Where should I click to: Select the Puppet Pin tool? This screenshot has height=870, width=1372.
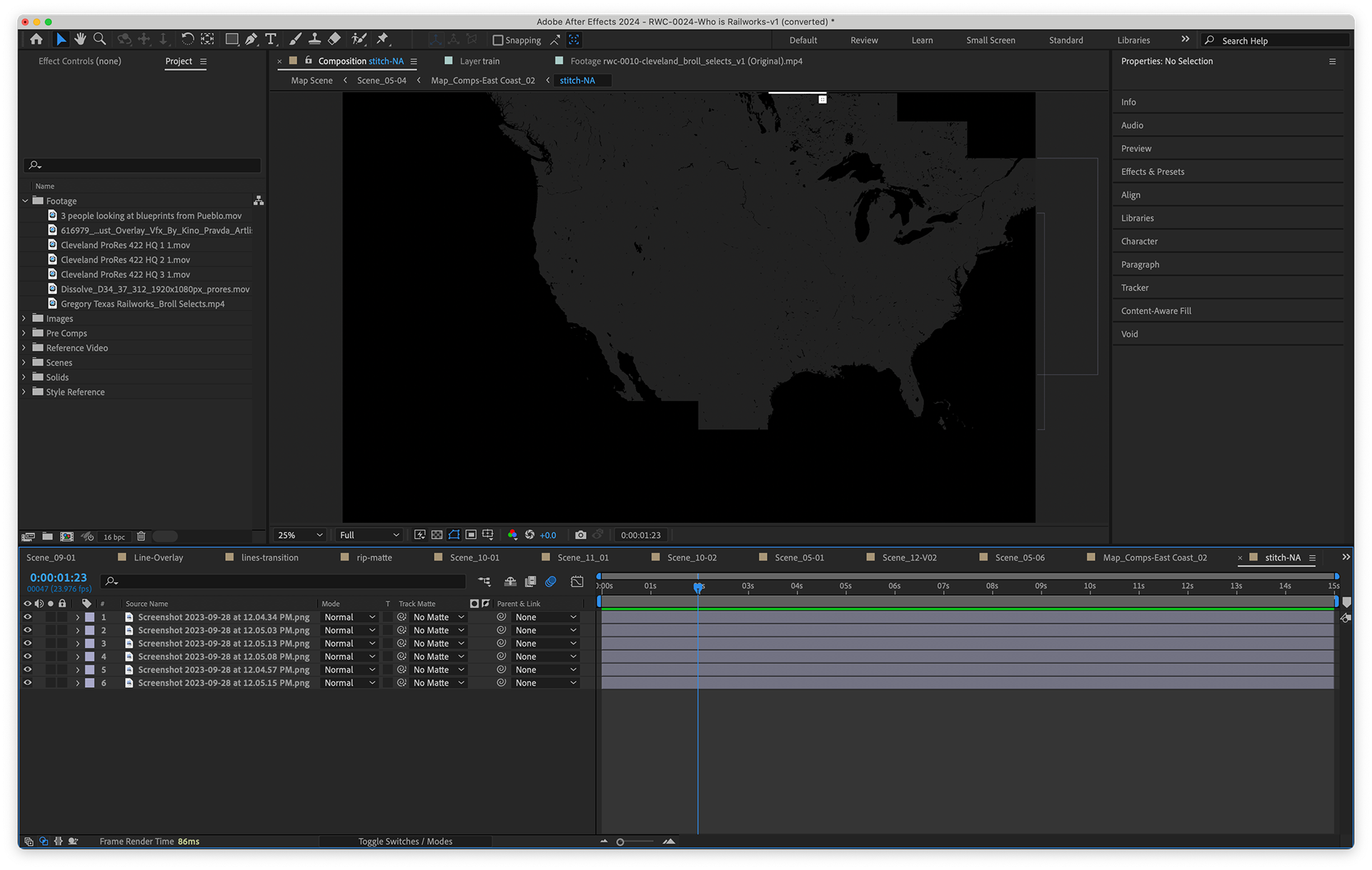pos(382,39)
